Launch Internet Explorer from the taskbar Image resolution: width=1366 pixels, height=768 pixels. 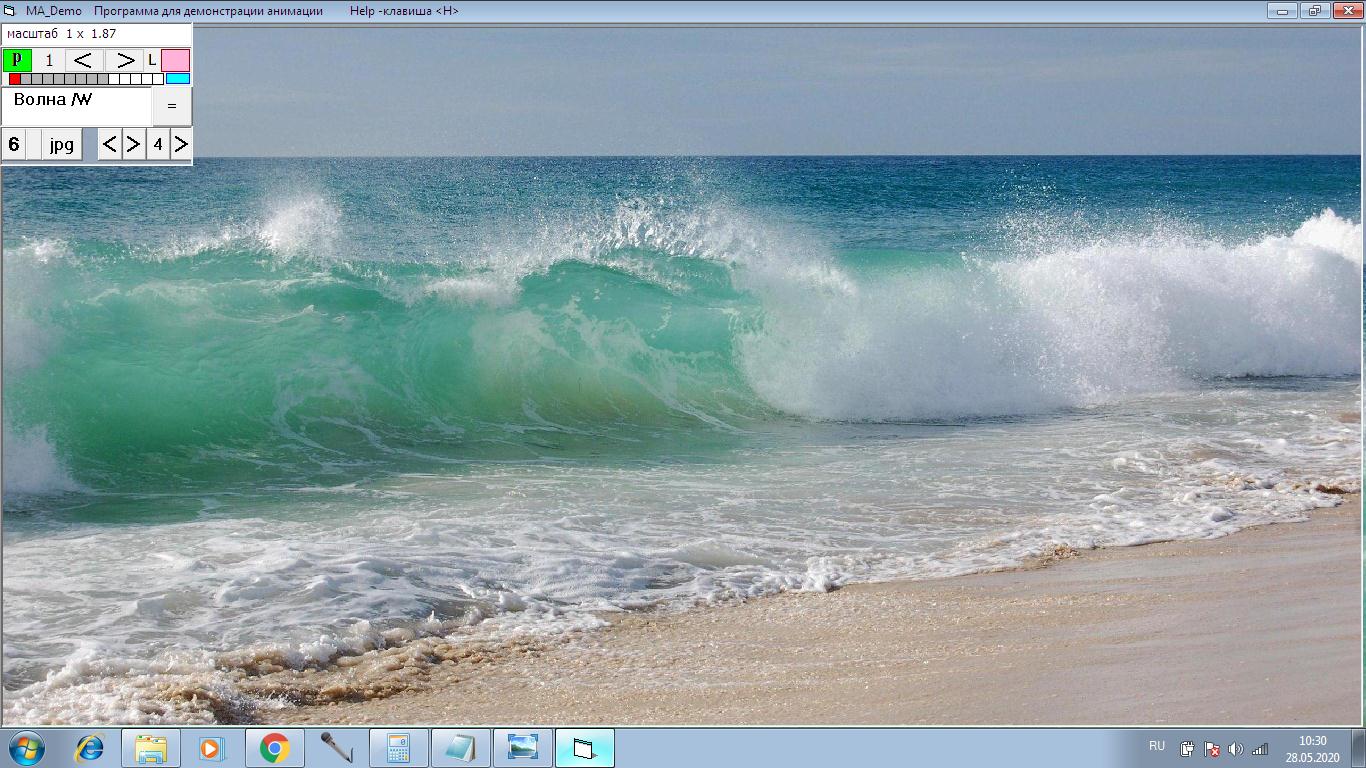coord(89,748)
